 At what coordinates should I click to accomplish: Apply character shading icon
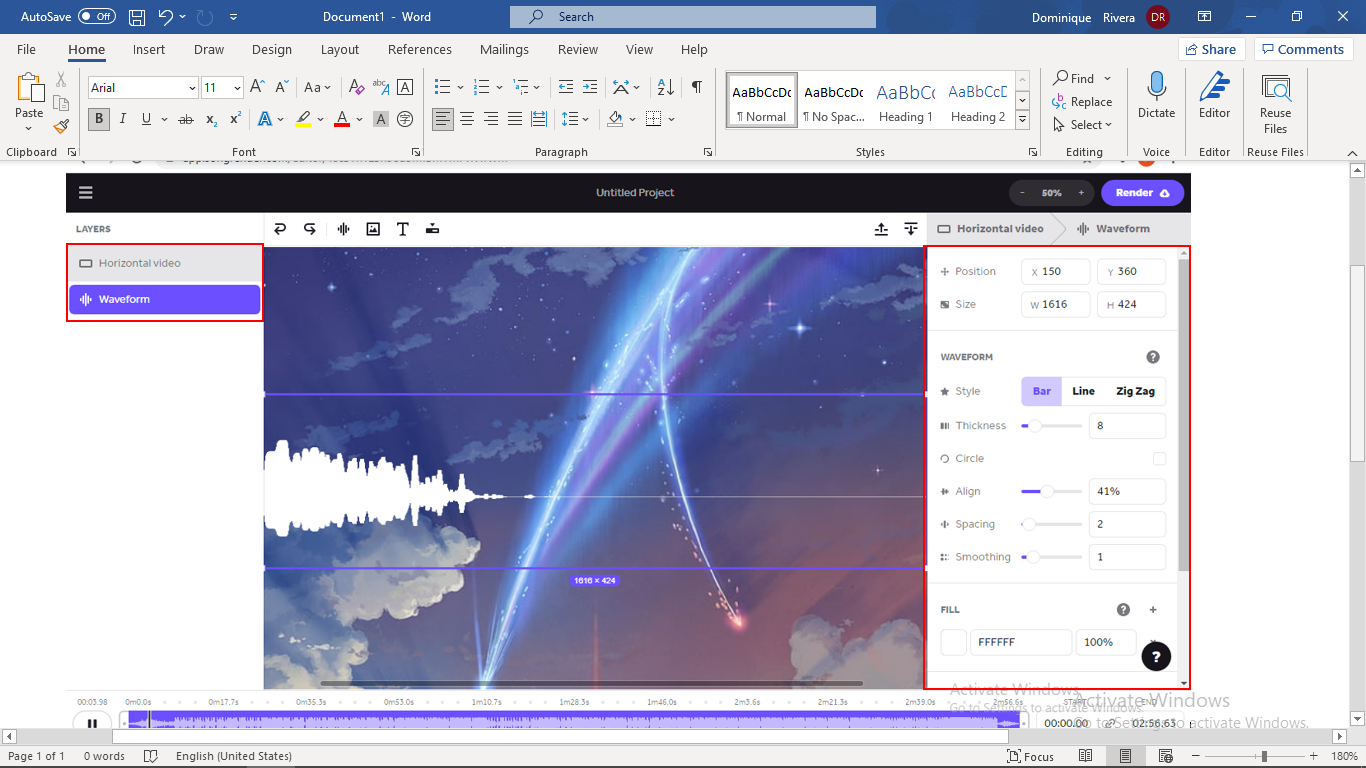click(x=381, y=119)
